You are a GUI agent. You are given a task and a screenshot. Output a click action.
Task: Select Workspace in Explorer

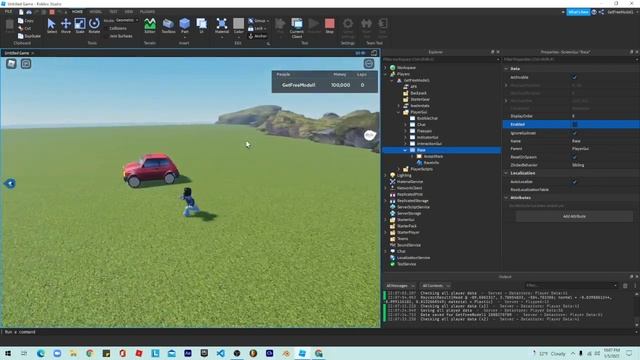[407, 68]
